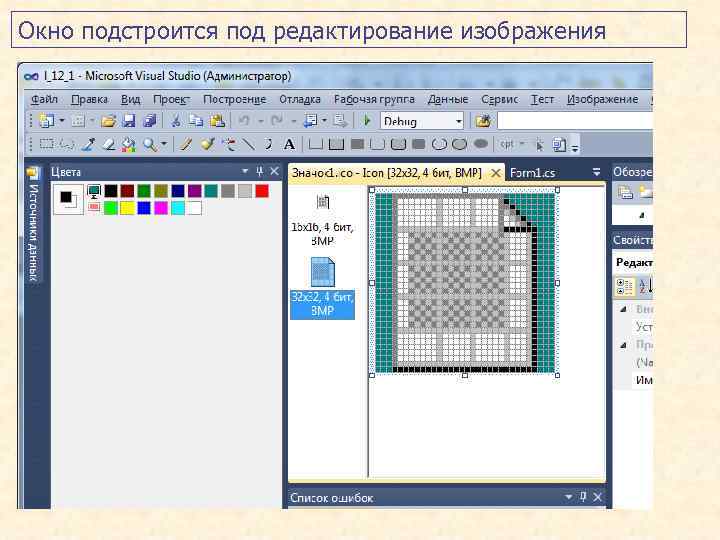Select the screen-color monitor swatch

pyautogui.click(x=94, y=191)
